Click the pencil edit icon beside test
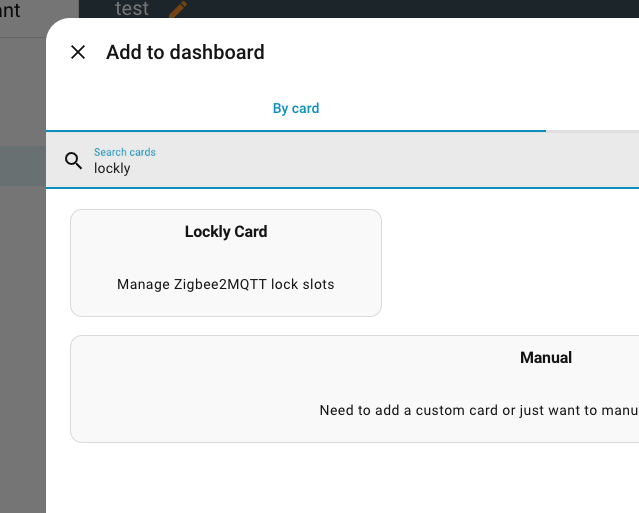The width and height of the screenshot is (639, 513). [x=178, y=9]
